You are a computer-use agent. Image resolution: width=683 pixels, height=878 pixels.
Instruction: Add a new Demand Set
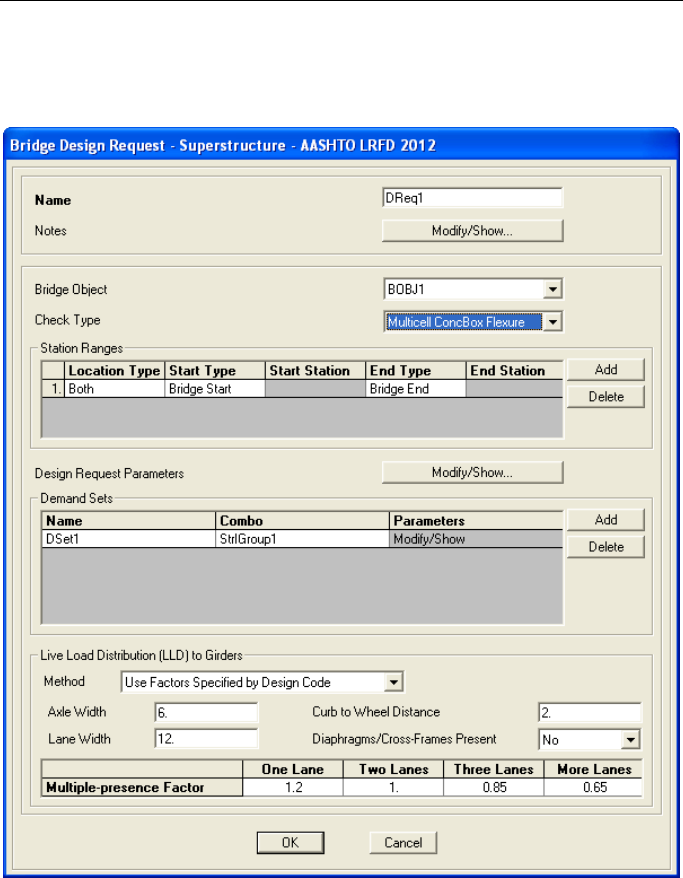606,520
